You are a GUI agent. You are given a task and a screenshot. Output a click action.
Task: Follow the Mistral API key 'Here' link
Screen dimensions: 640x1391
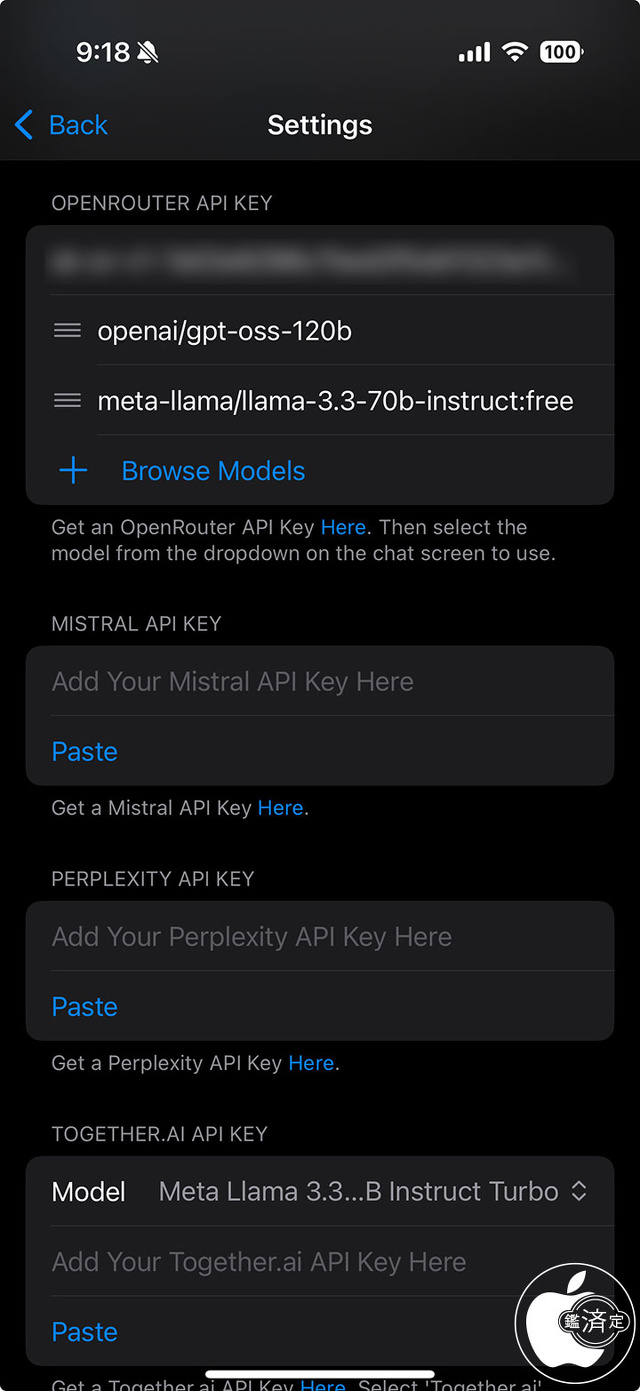point(280,808)
